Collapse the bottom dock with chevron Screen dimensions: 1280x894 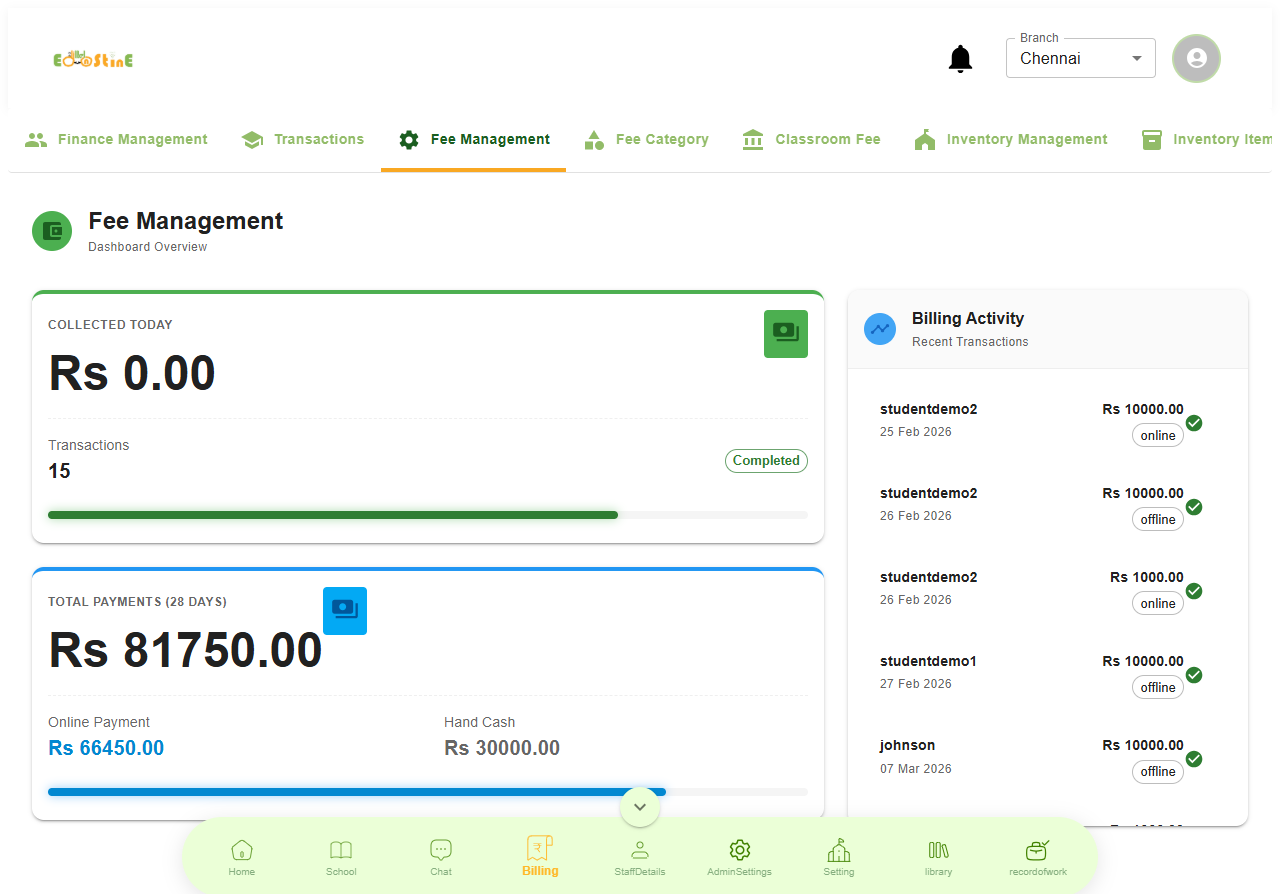tap(640, 806)
